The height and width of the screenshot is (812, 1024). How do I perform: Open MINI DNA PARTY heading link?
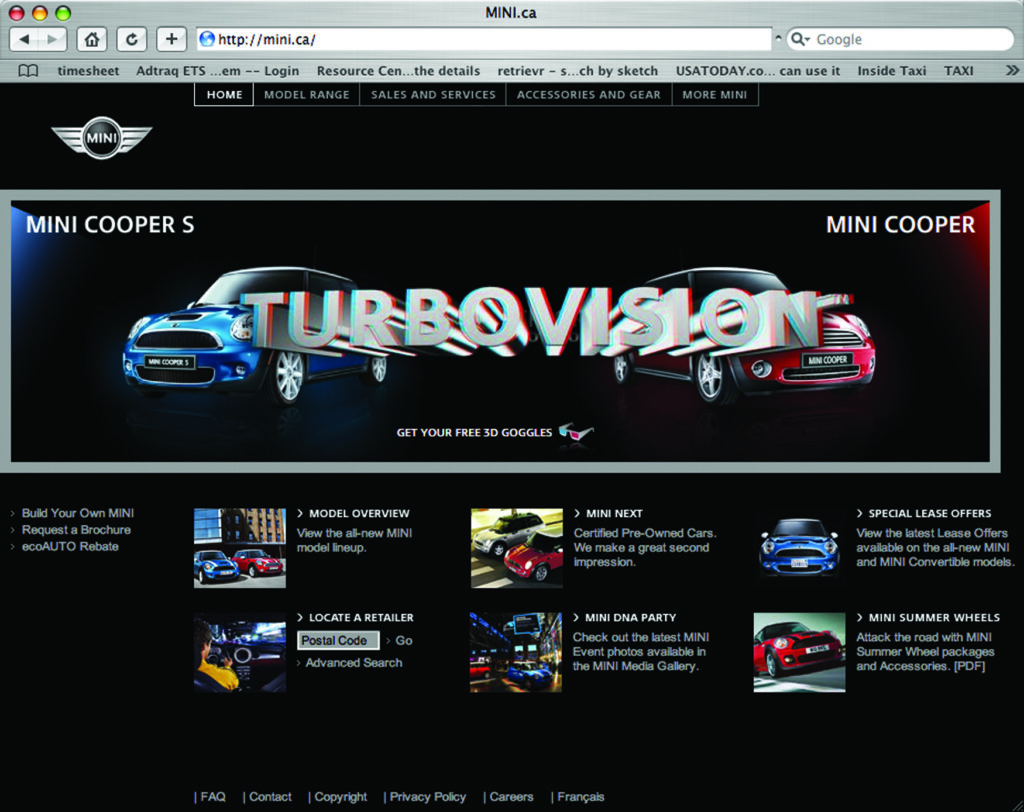tap(630, 617)
